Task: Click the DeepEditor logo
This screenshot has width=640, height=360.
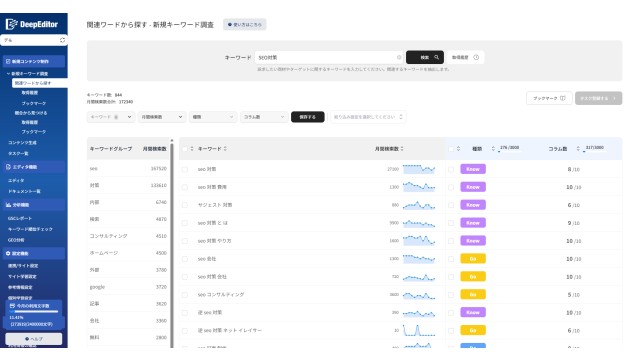Action: tap(32, 24)
